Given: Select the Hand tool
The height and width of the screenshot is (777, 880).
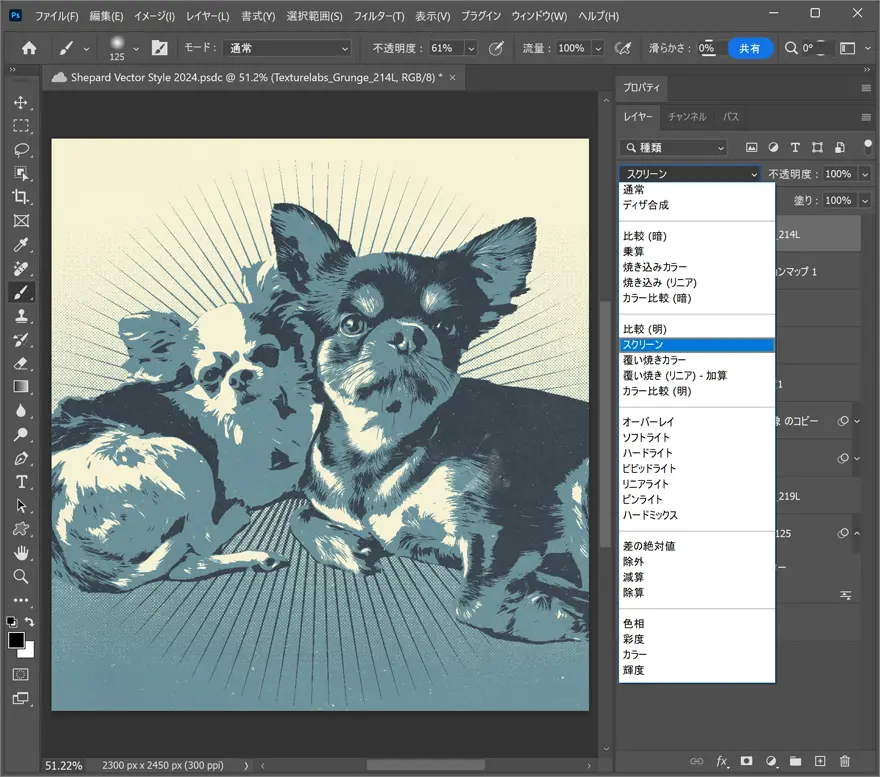Looking at the screenshot, I should (21, 553).
